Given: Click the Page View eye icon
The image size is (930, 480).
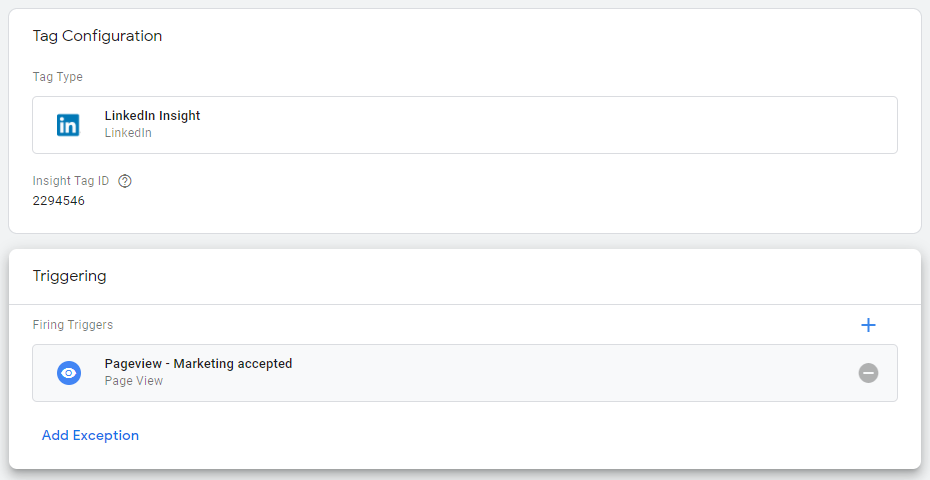Looking at the screenshot, I should coord(68,373).
